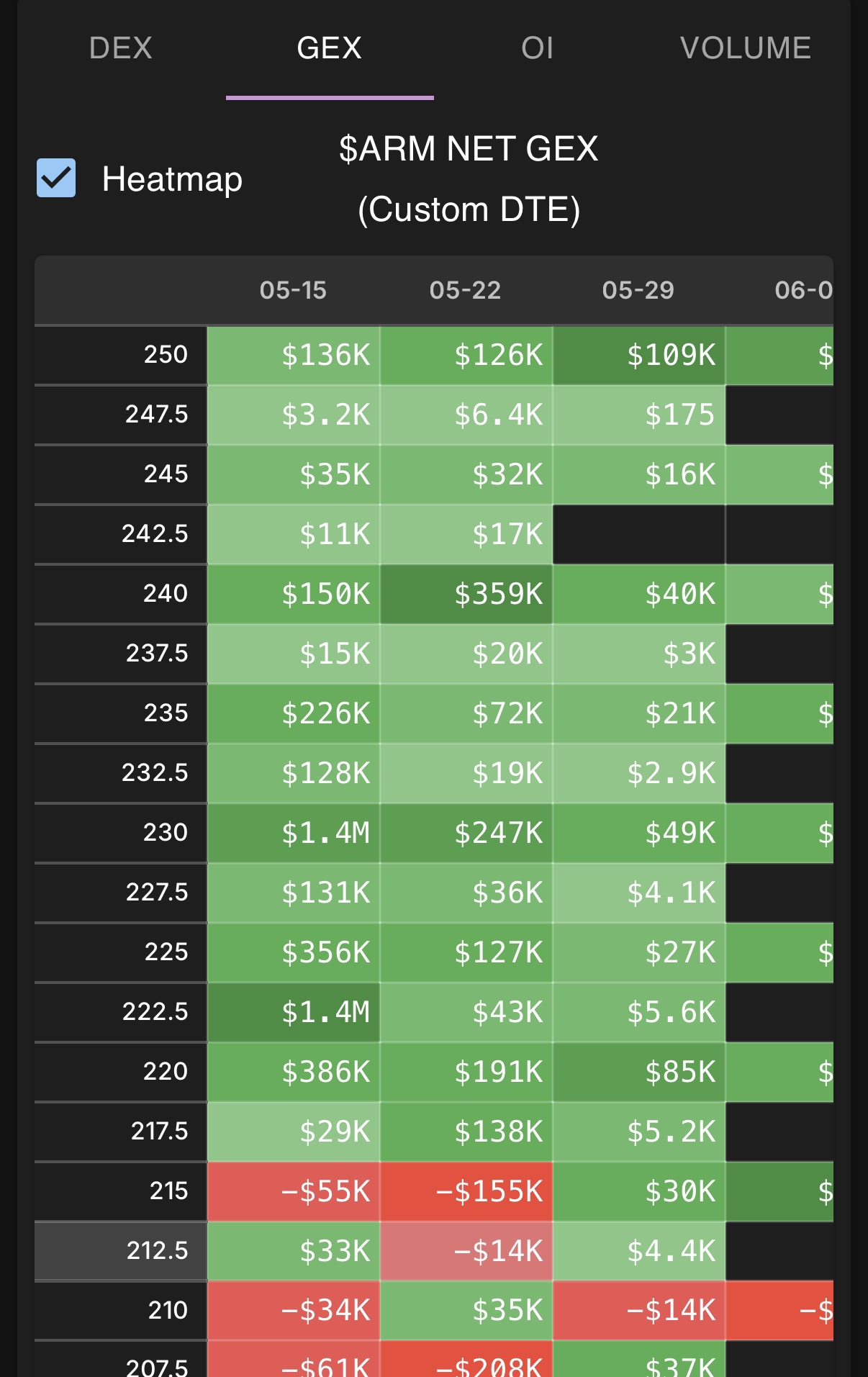
Task: Click the $1.4M cell at strike 230
Action: click(x=294, y=833)
